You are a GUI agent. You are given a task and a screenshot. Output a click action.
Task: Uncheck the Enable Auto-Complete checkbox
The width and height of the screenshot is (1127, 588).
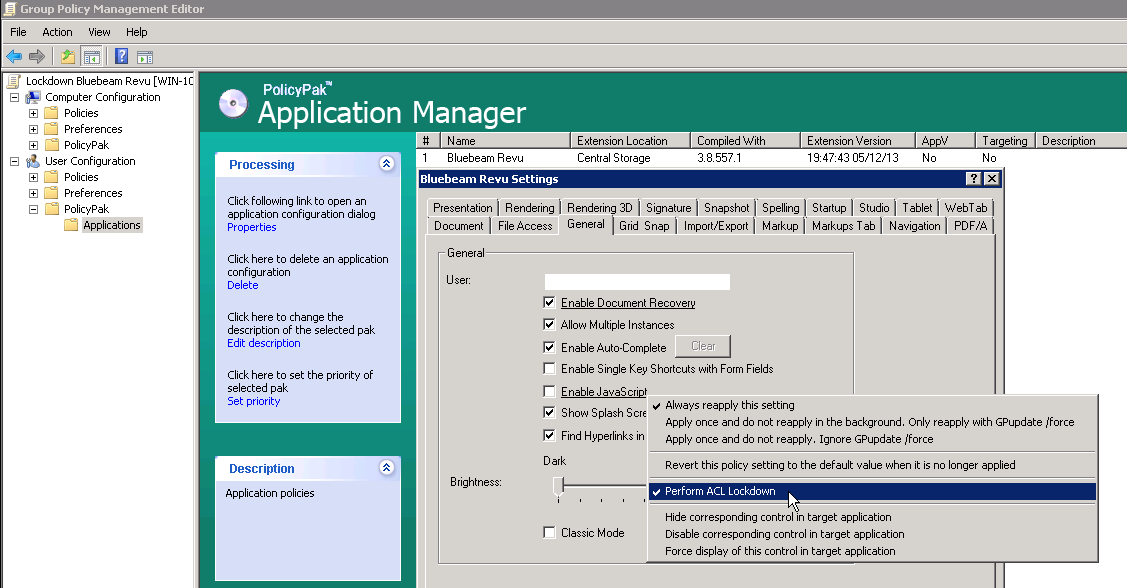(x=549, y=347)
